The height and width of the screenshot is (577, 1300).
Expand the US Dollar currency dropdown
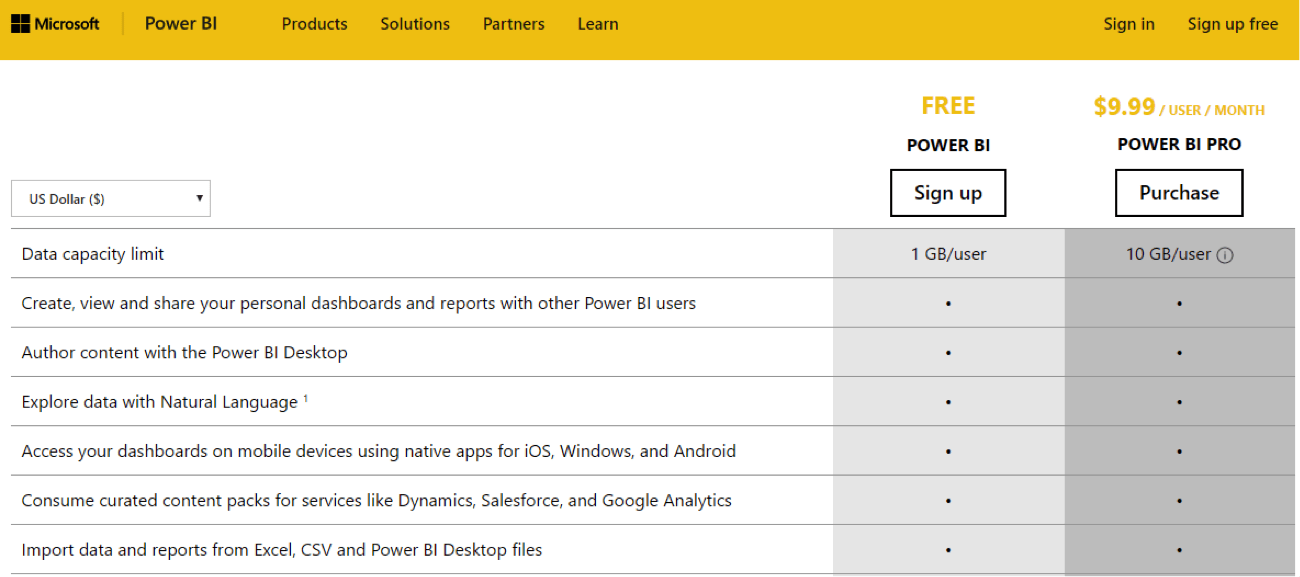[x=111, y=199]
